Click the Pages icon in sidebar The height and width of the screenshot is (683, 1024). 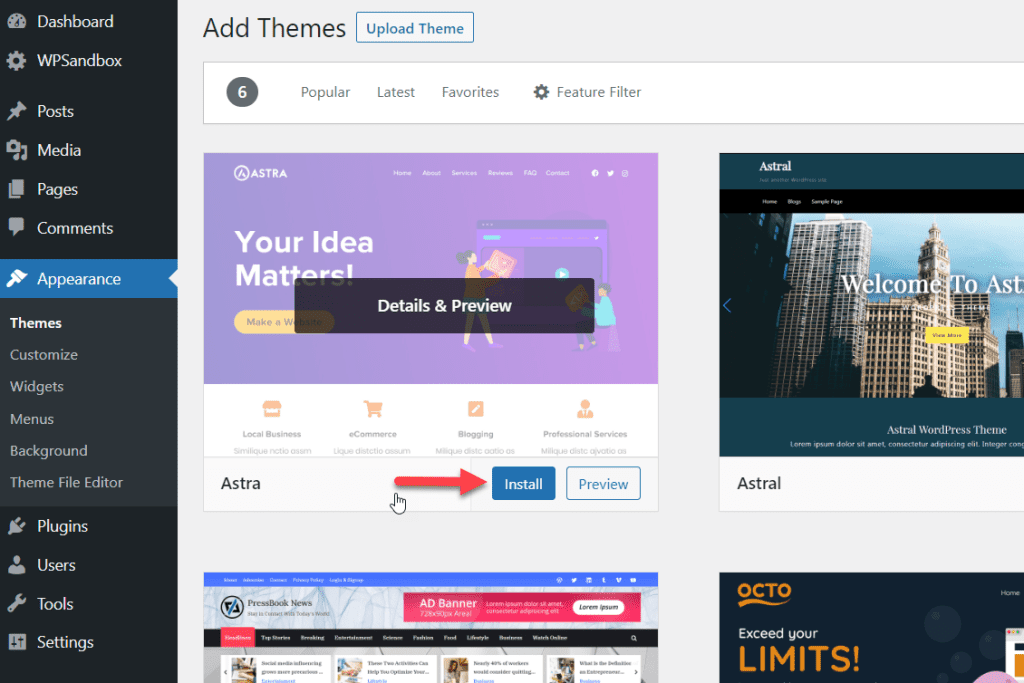(x=17, y=189)
